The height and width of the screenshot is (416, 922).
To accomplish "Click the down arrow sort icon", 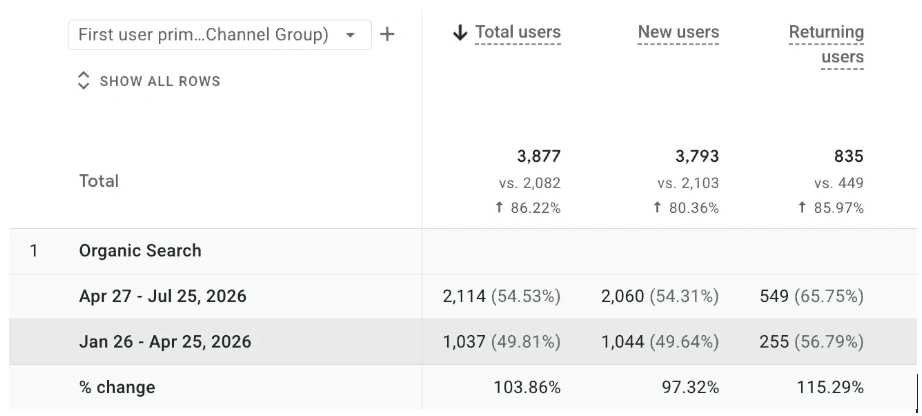I will tap(460, 33).
